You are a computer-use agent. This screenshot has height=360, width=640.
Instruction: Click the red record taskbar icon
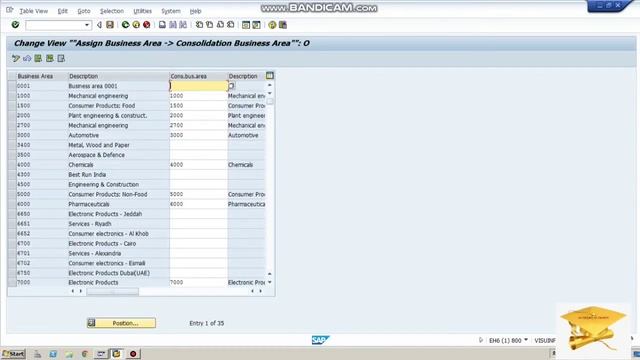[x=133, y=354]
